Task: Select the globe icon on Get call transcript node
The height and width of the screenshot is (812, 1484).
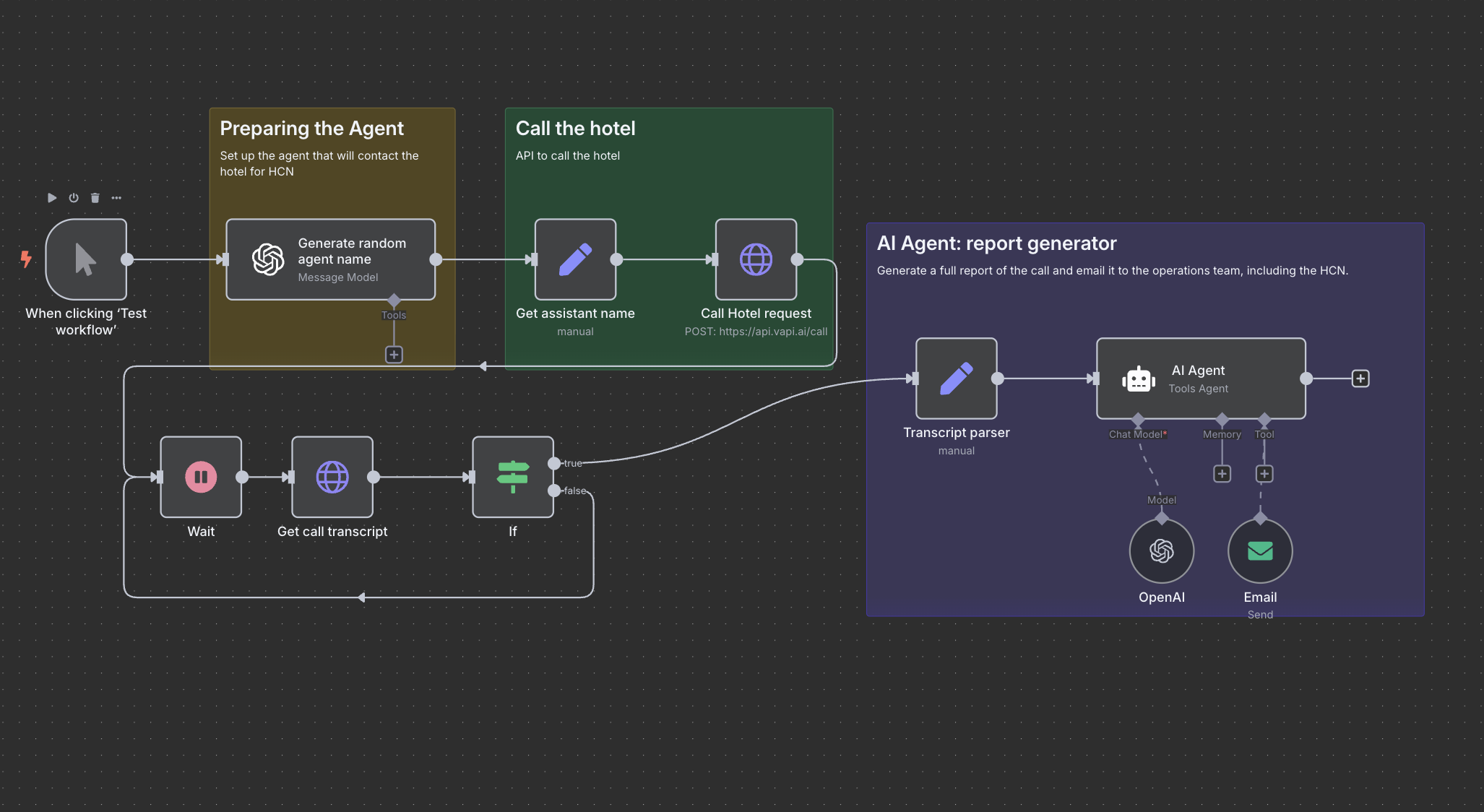Action: click(332, 477)
